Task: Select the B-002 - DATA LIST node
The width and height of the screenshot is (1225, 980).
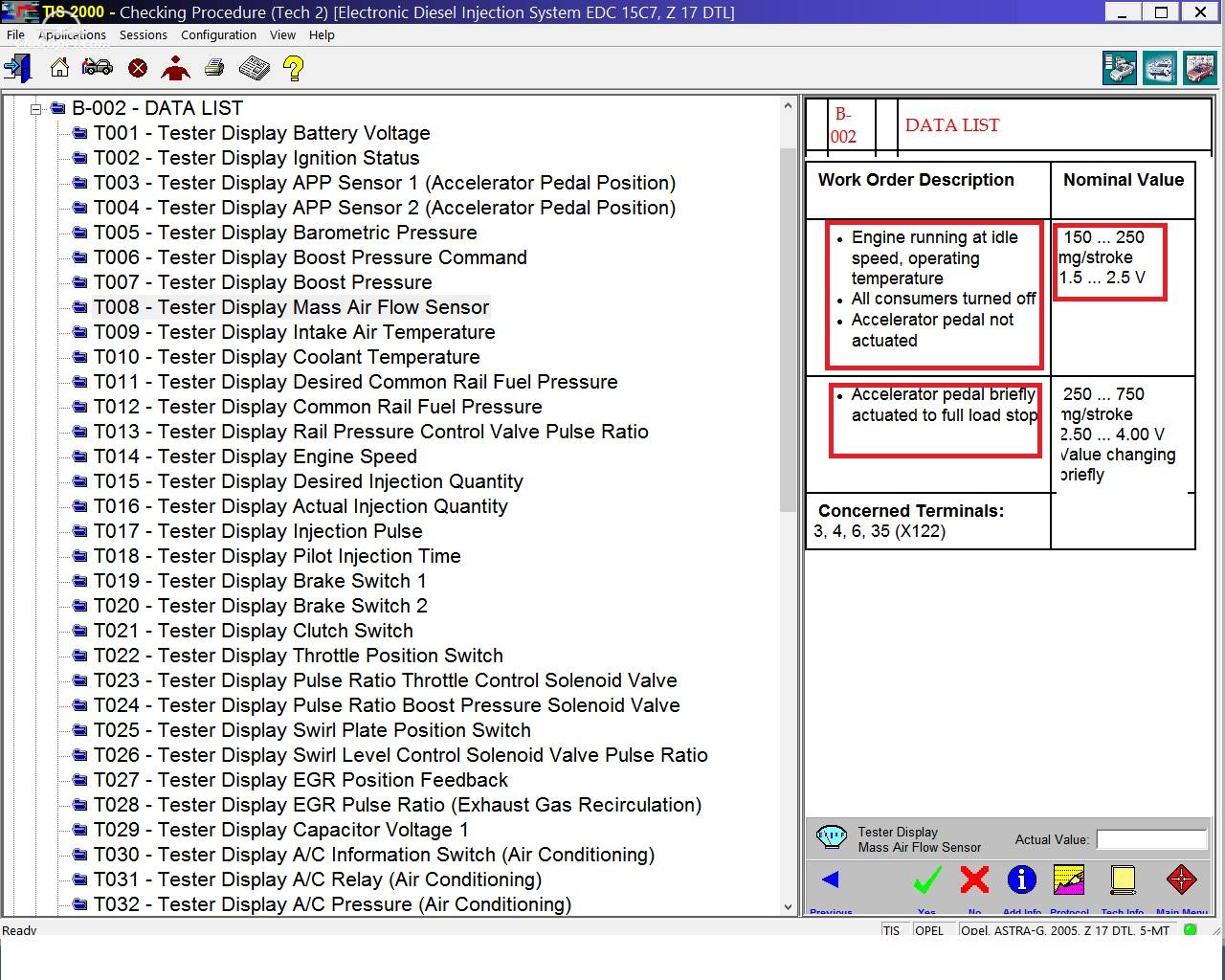Action: pyautogui.click(x=158, y=108)
